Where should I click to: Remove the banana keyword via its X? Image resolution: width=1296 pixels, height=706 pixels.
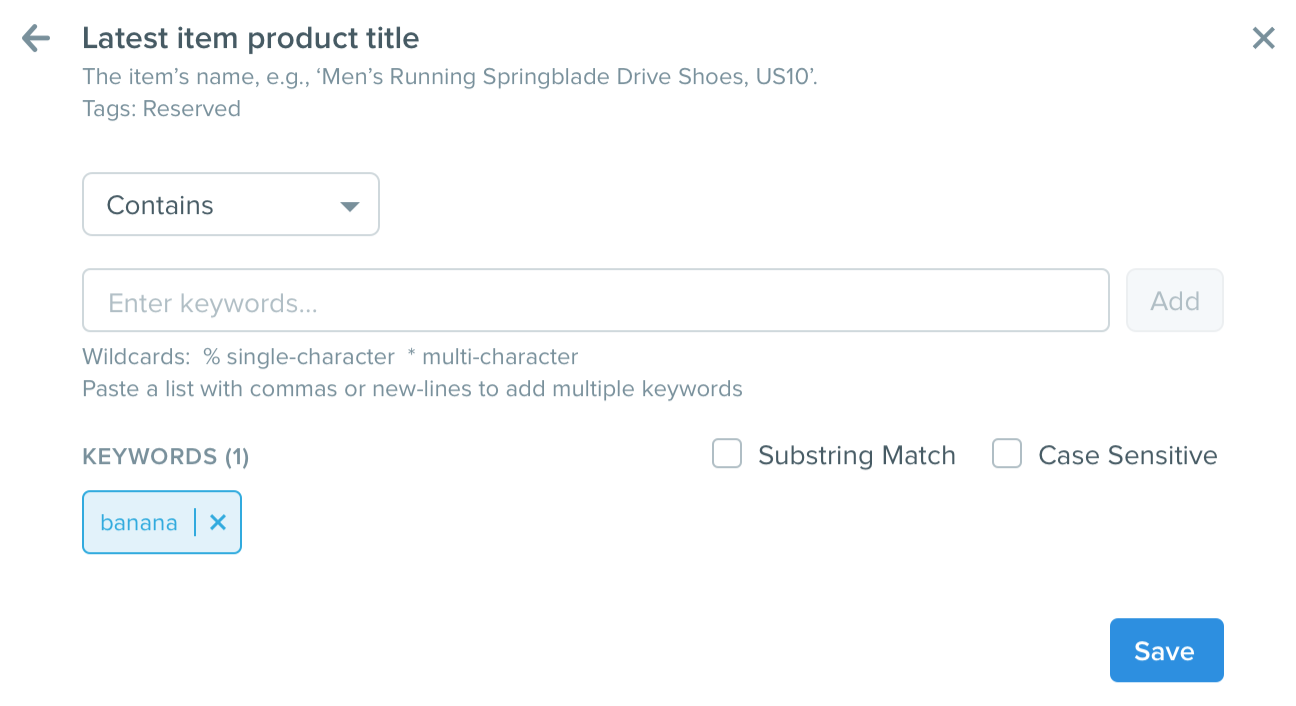[x=218, y=522]
